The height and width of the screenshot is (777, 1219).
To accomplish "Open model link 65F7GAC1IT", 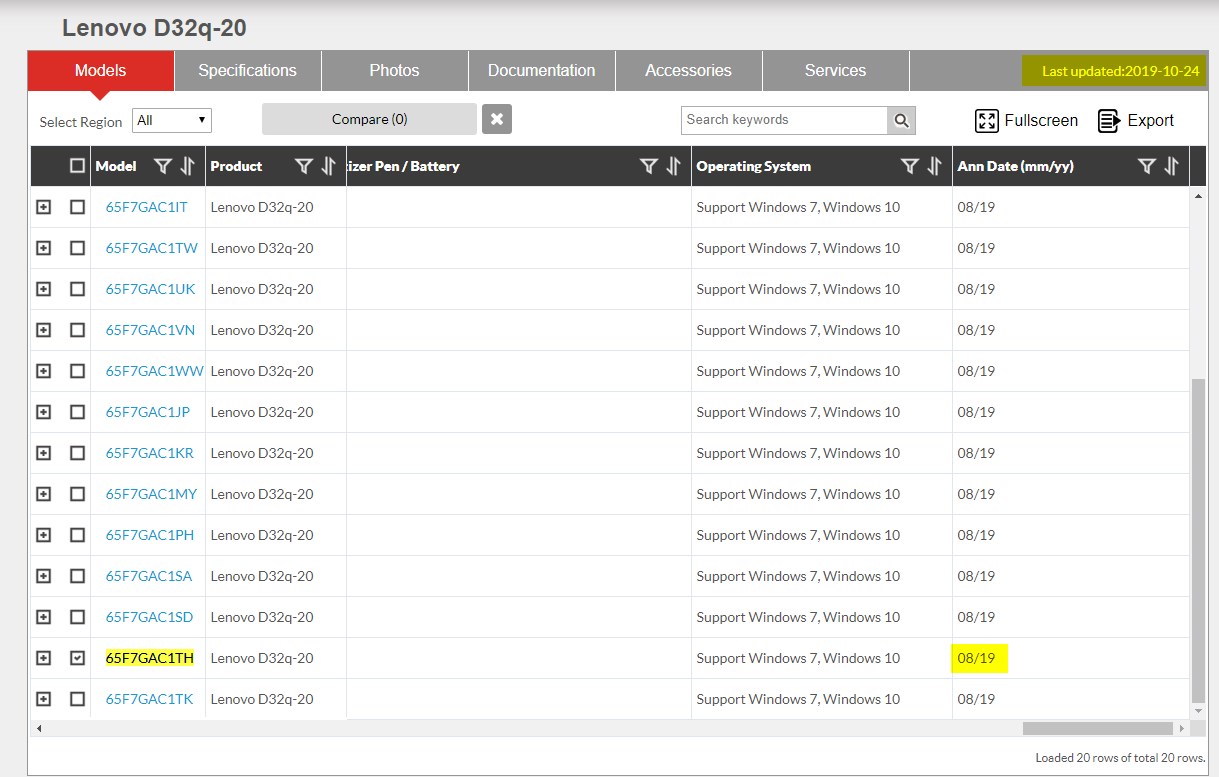I will click(x=147, y=207).
